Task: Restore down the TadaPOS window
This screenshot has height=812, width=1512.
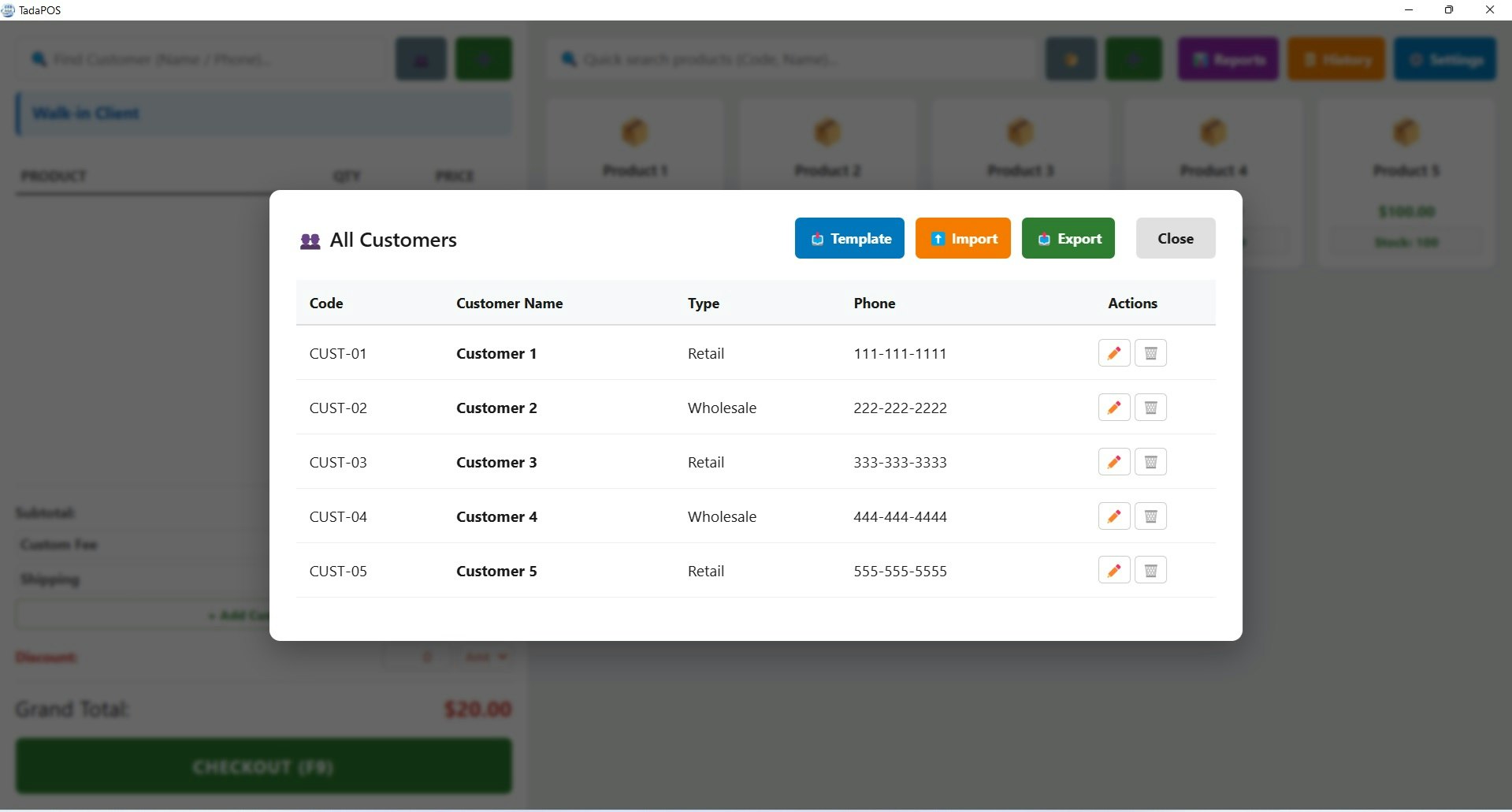Action: click(x=1448, y=9)
